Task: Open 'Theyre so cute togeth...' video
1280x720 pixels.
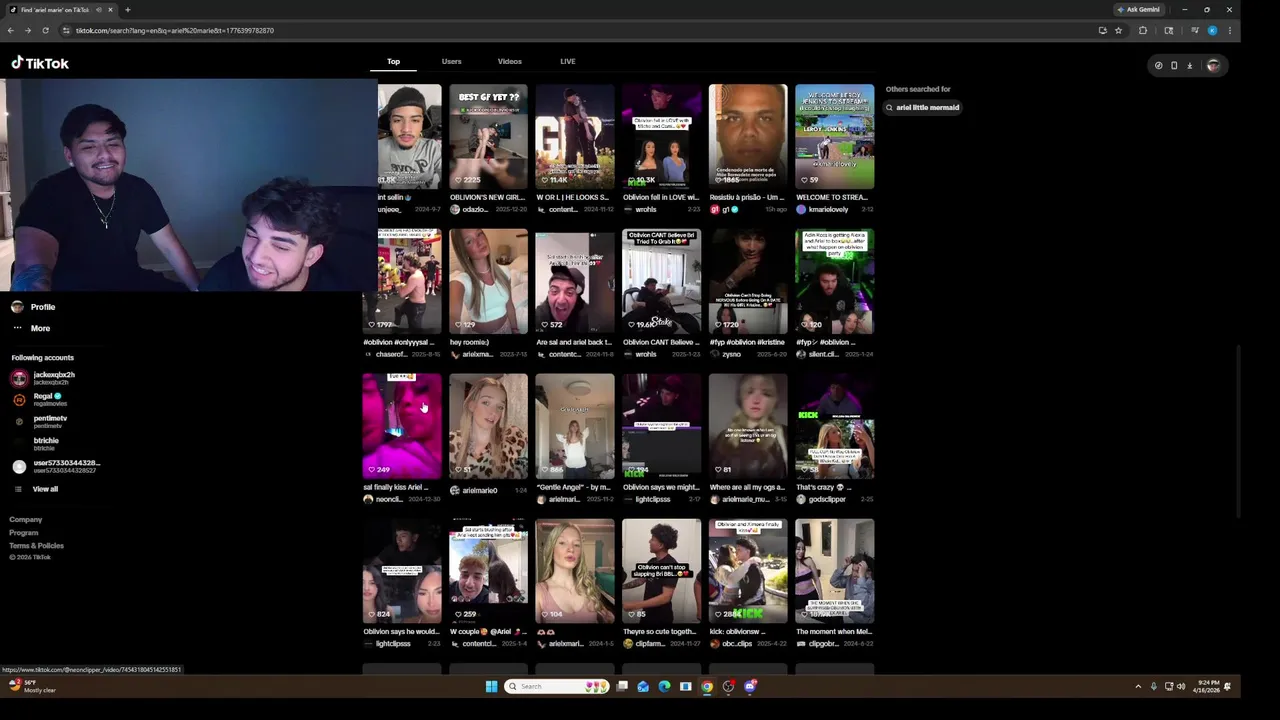Action: tap(661, 571)
